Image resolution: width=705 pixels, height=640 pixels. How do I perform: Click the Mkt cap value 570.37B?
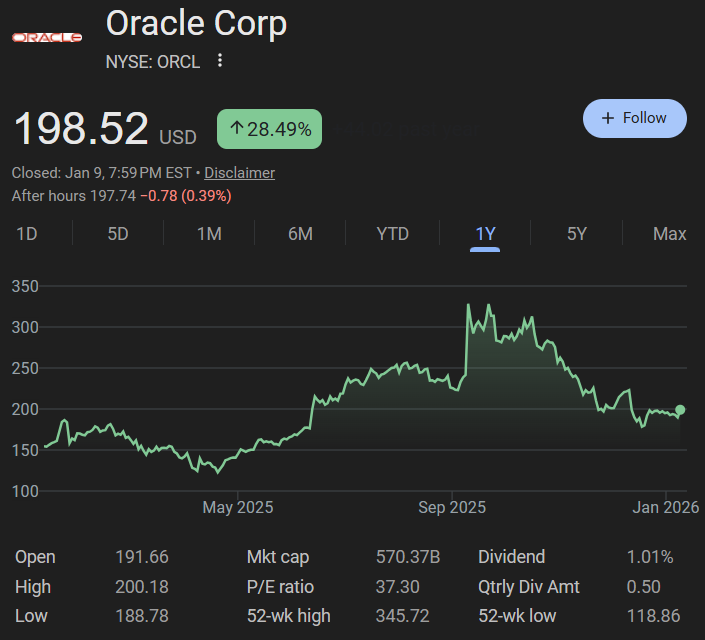tap(408, 557)
